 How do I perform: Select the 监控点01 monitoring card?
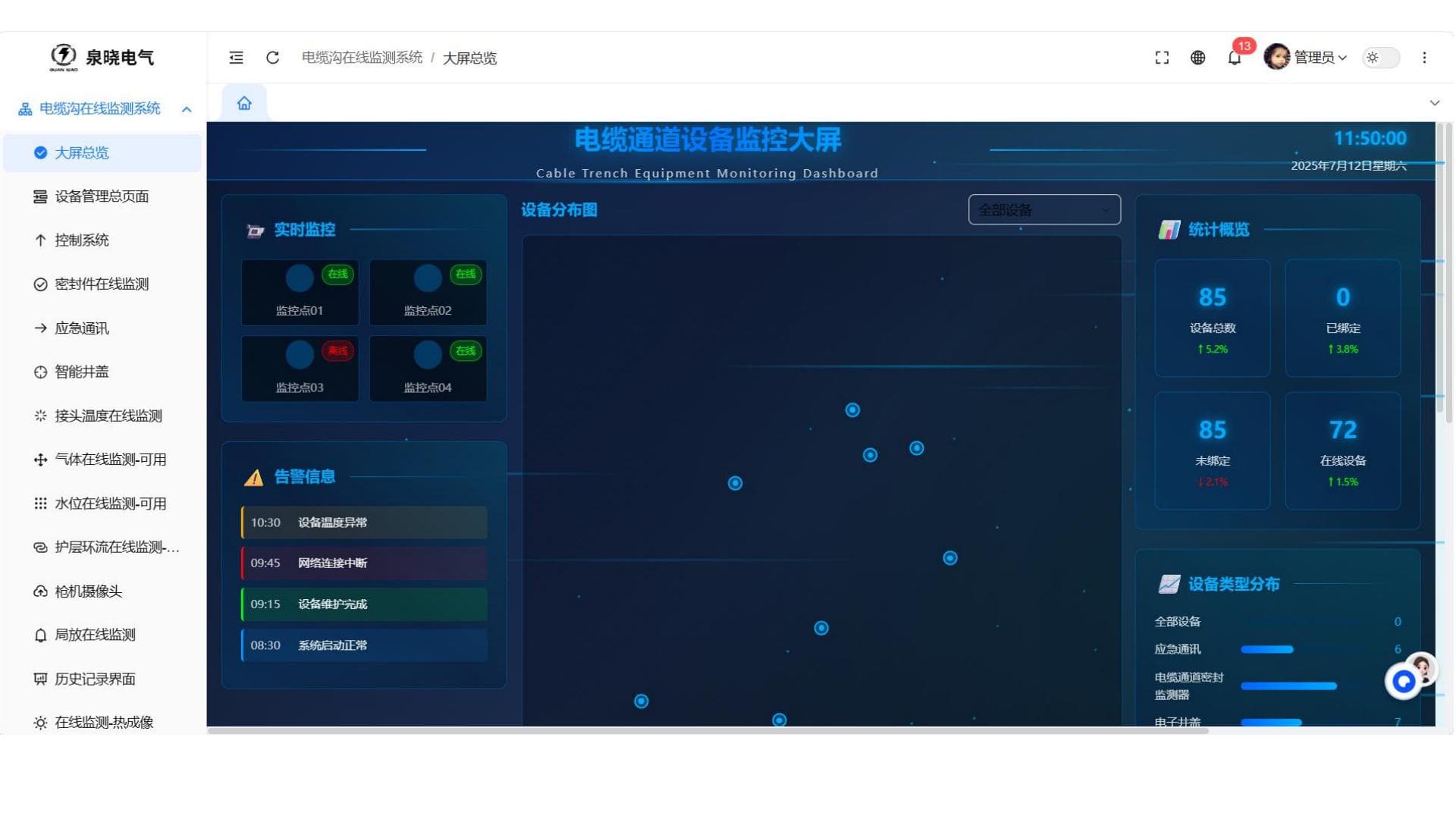pos(300,293)
